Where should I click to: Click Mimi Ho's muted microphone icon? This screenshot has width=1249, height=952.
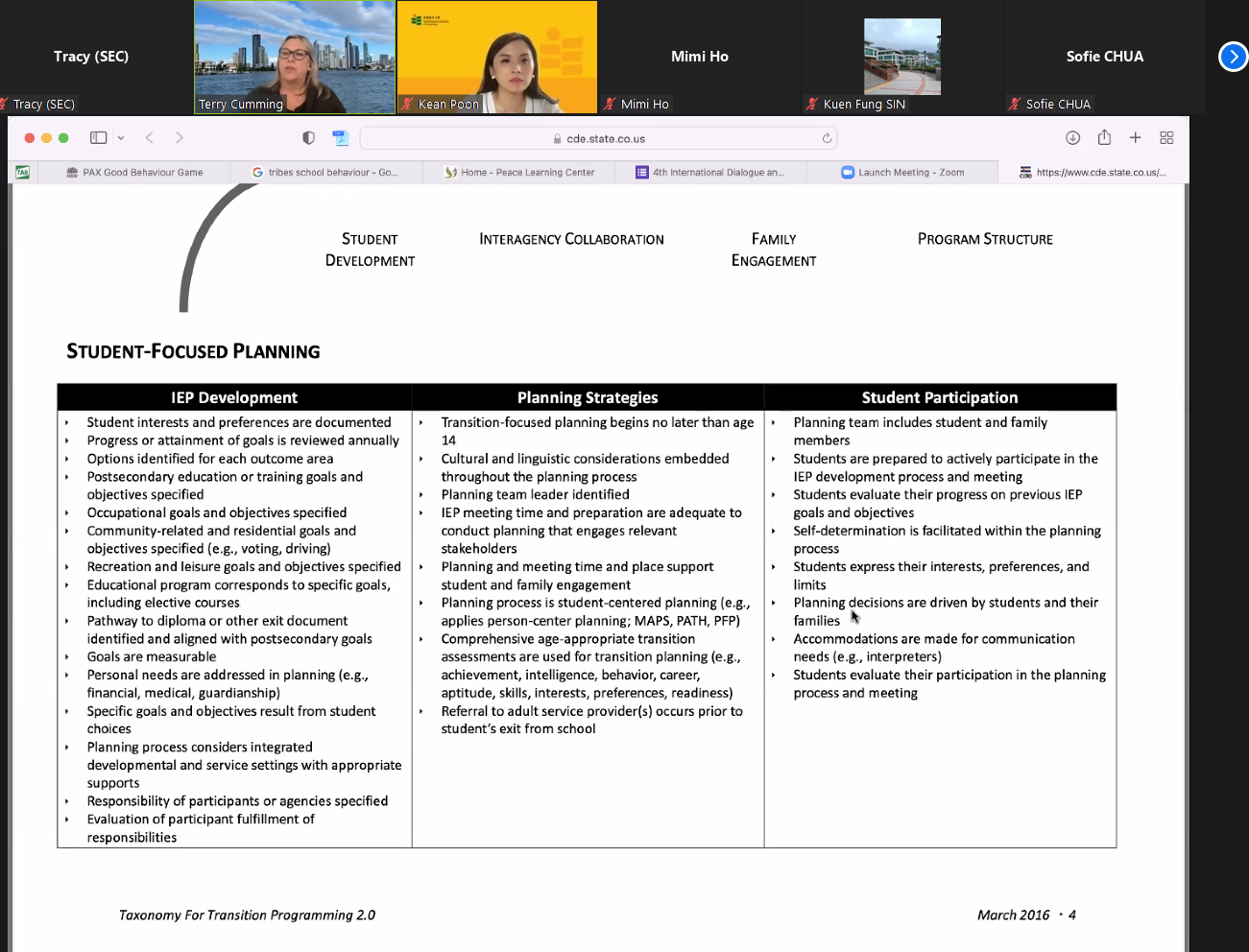tap(610, 104)
